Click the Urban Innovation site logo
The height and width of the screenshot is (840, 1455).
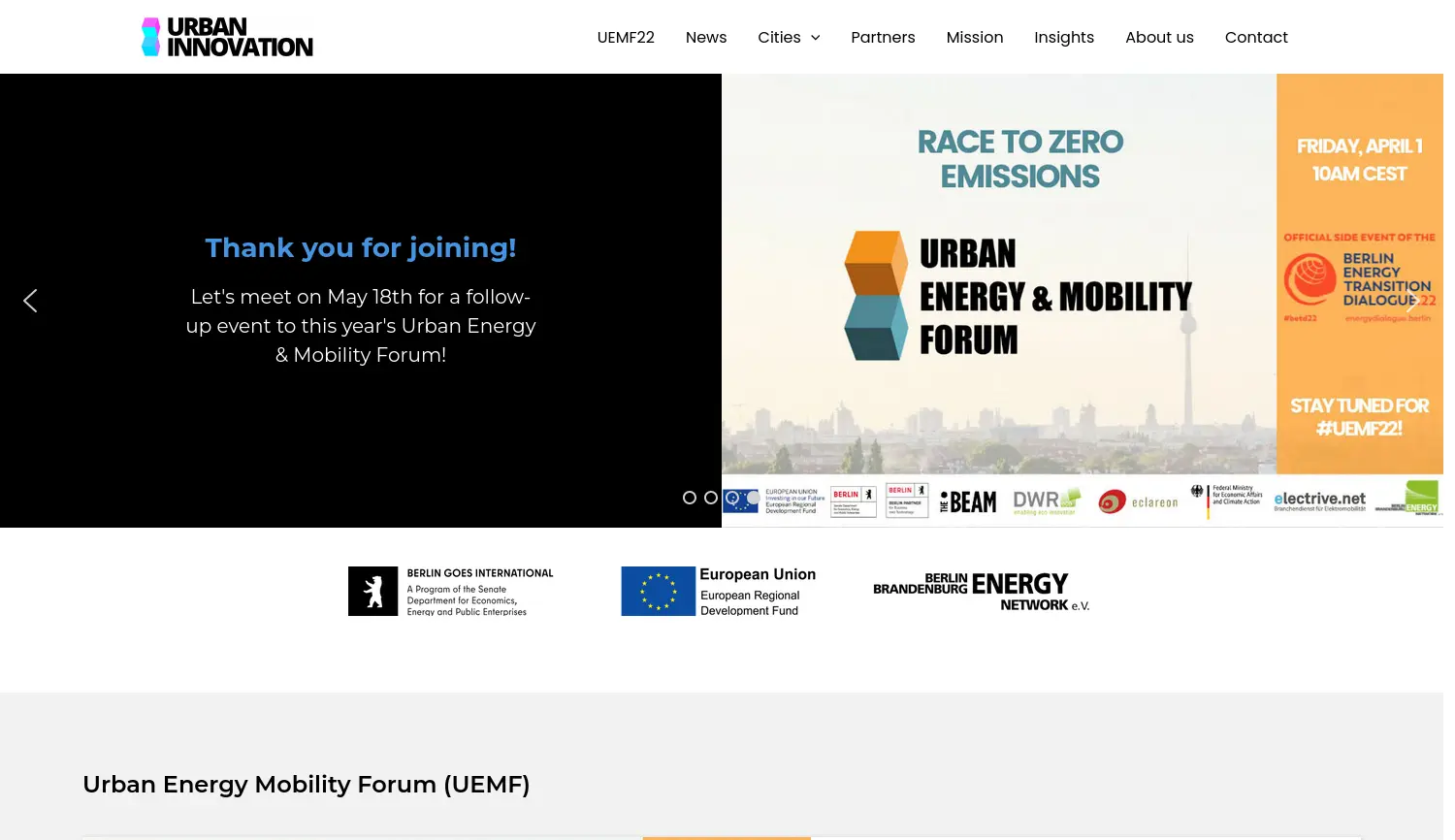[x=226, y=37]
